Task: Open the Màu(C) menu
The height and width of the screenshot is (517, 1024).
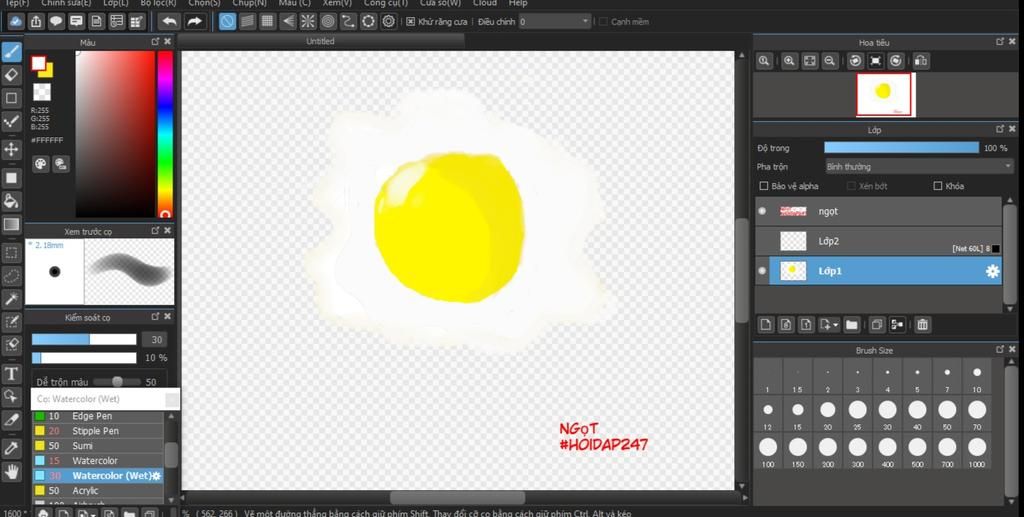Action: (295, 3)
